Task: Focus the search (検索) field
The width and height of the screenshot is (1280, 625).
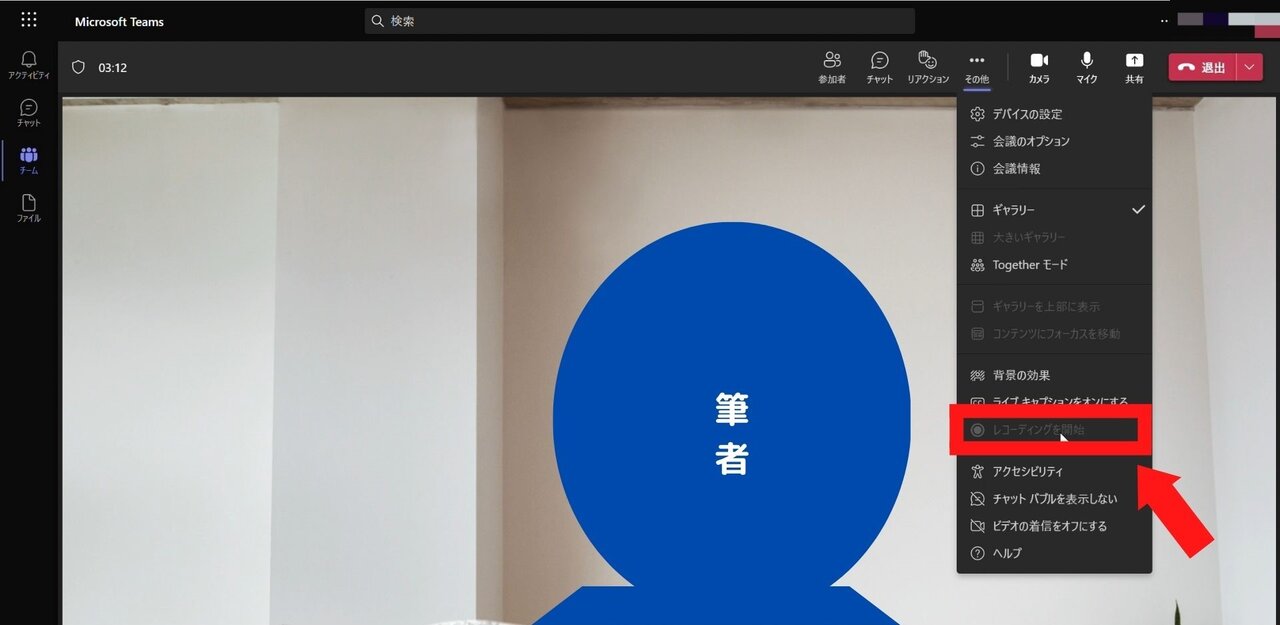Action: pos(640,21)
